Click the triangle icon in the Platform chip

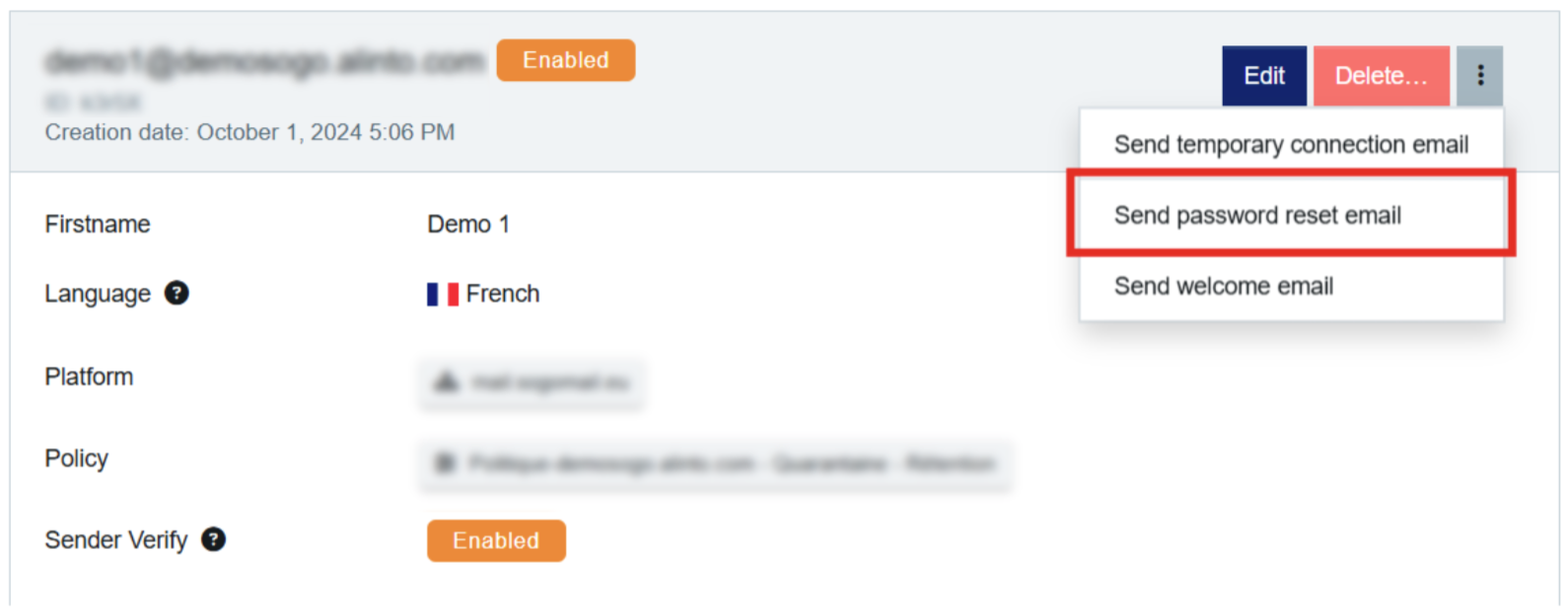[447, 382]
